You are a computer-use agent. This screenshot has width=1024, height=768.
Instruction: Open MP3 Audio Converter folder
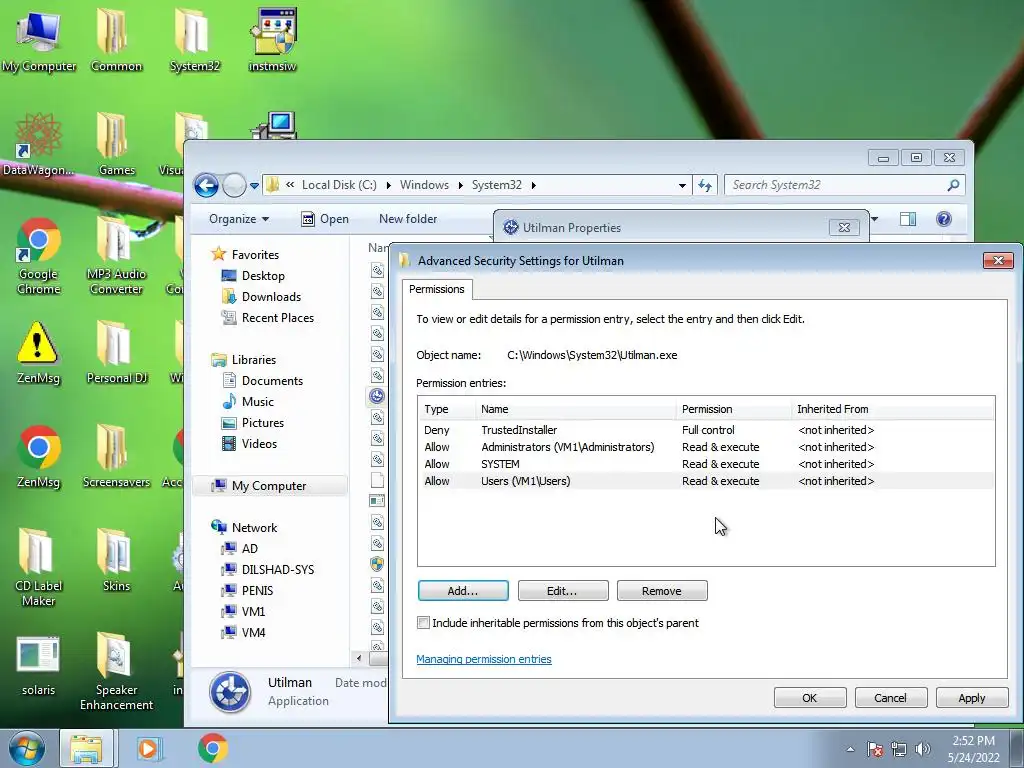116,256
